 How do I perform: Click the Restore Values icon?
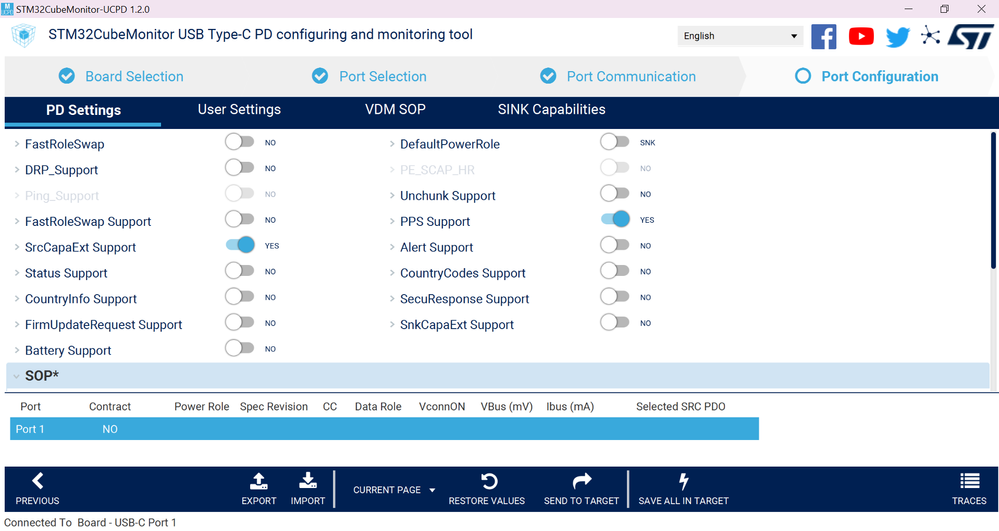(x=489, y=481)
